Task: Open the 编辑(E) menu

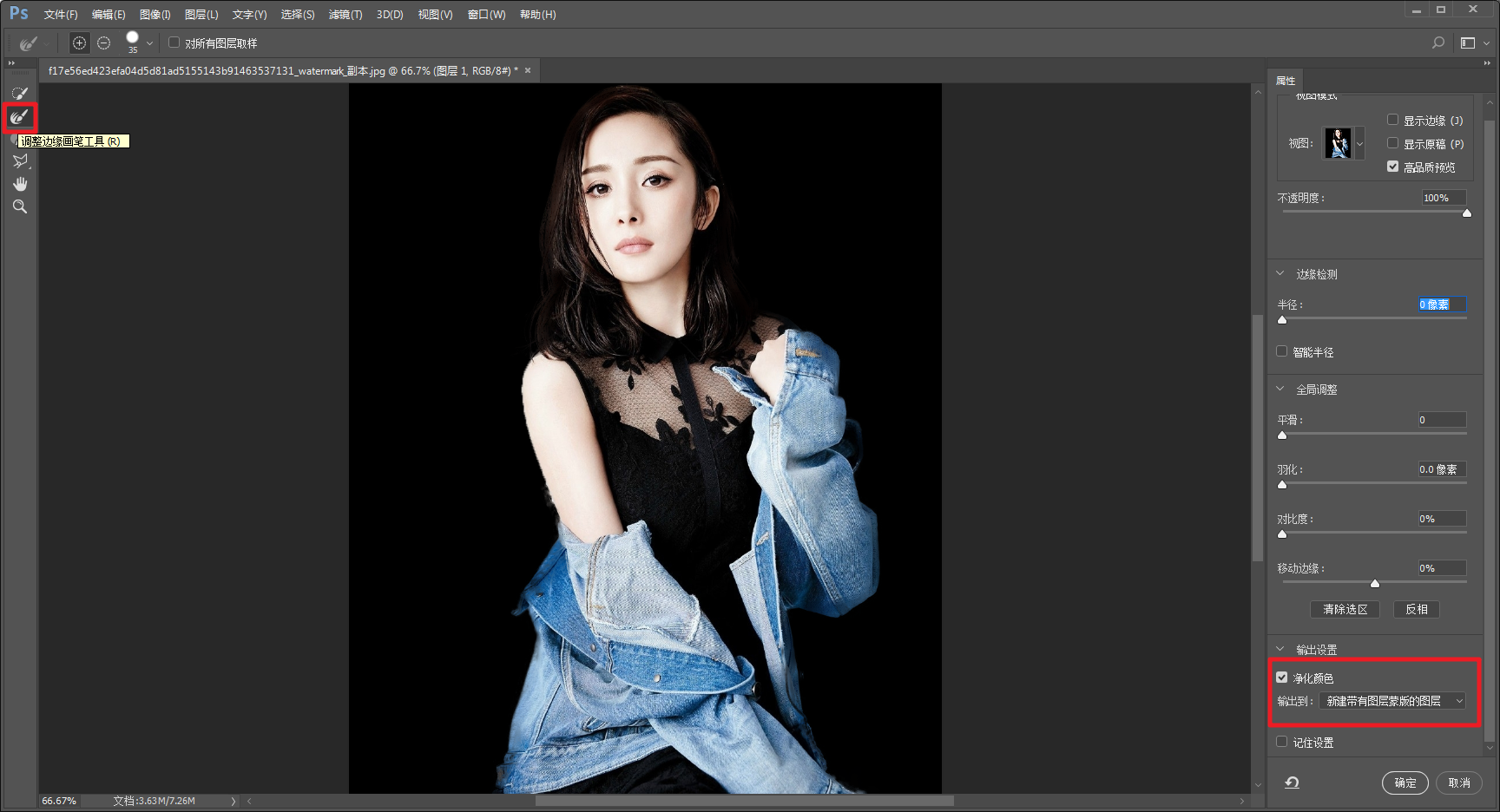Action: (109, 15)
